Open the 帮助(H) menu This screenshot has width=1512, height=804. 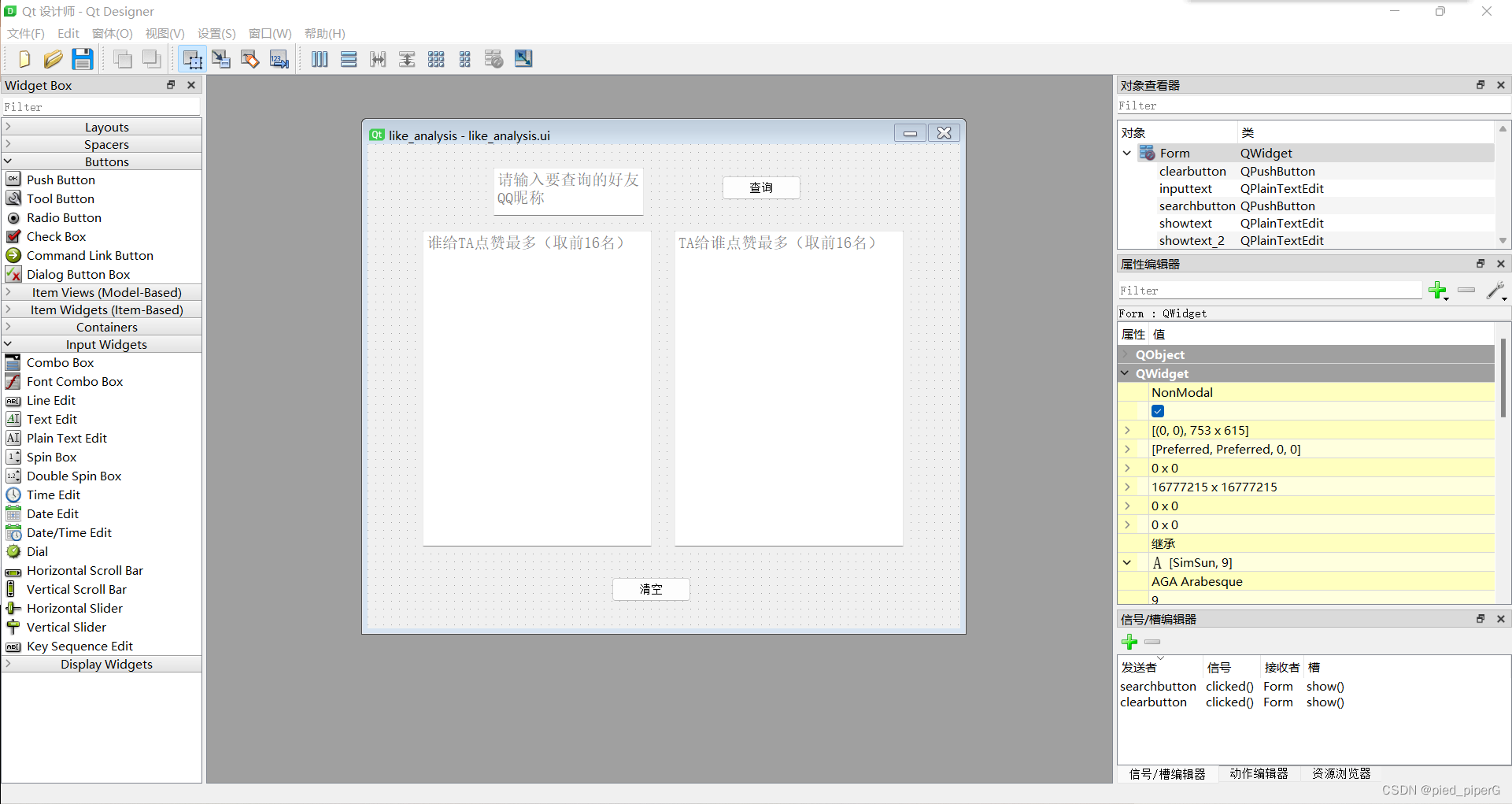click(x=325, y=33)
